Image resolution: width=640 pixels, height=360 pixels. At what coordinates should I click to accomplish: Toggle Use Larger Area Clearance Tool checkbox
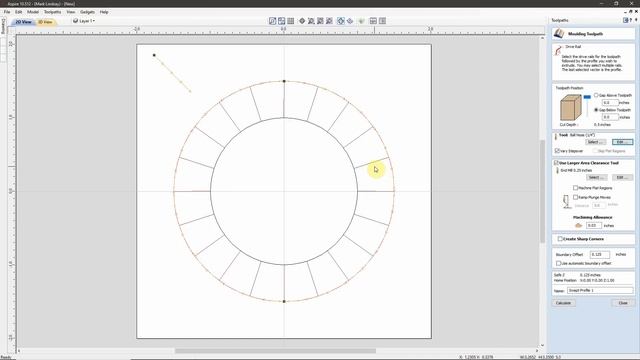pos(556,162)
